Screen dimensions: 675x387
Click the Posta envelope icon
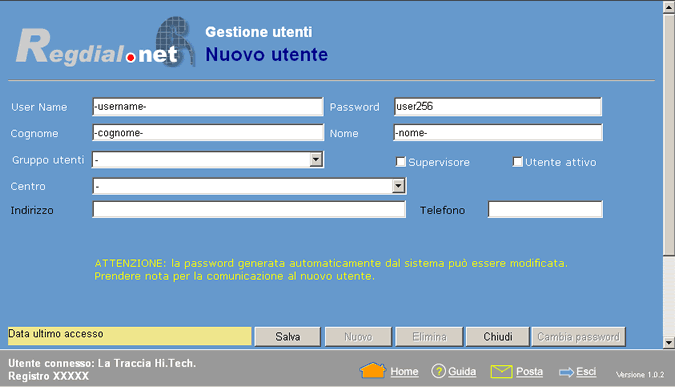501,371
